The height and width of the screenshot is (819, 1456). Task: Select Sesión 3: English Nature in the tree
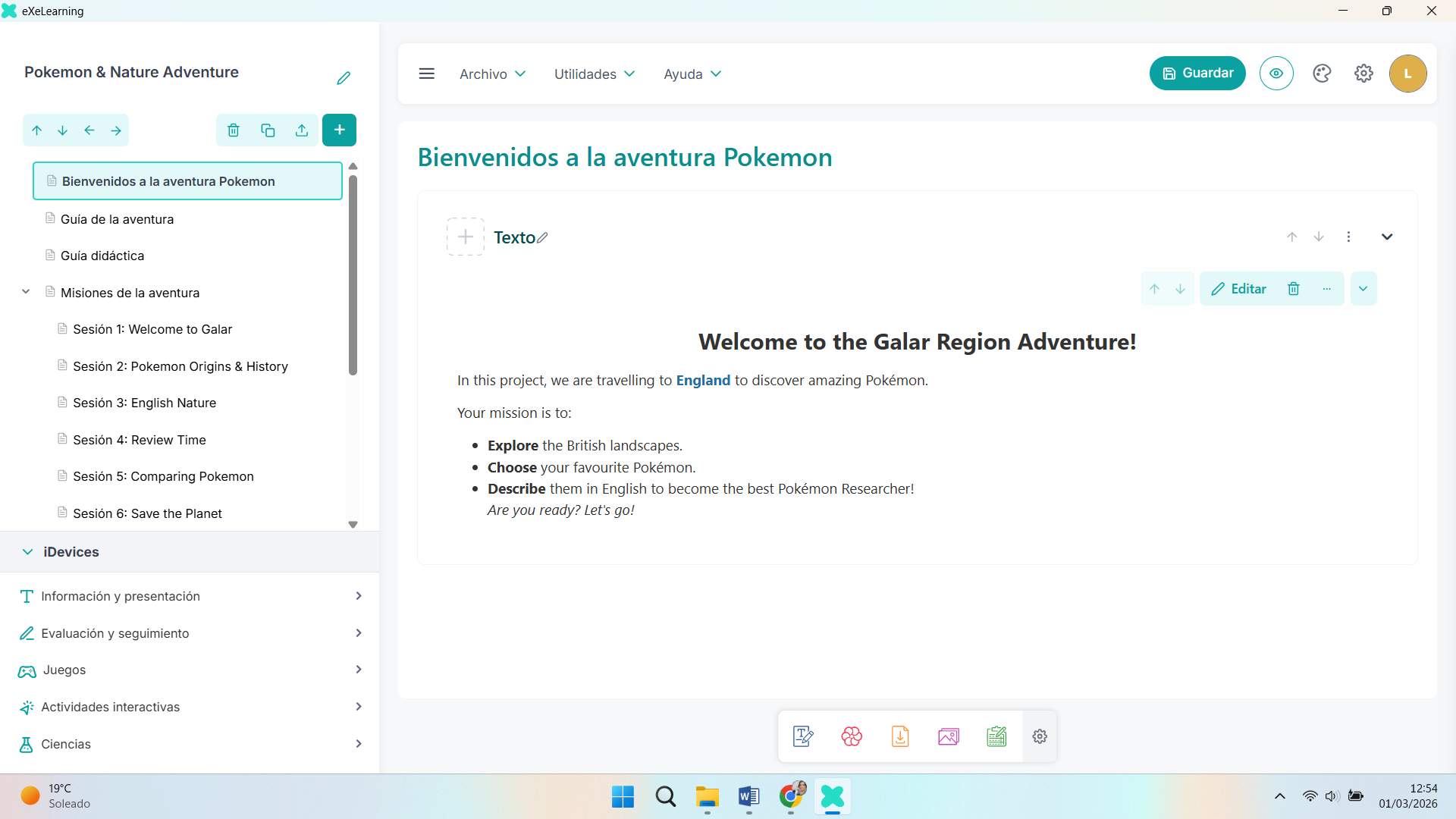click(x=144, y=403)
